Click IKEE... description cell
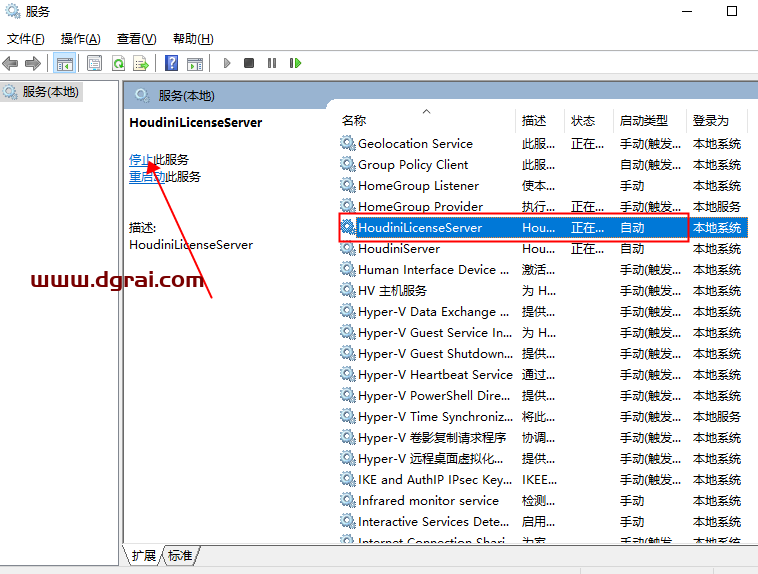 pyautogui.click(x=539, y=480)
